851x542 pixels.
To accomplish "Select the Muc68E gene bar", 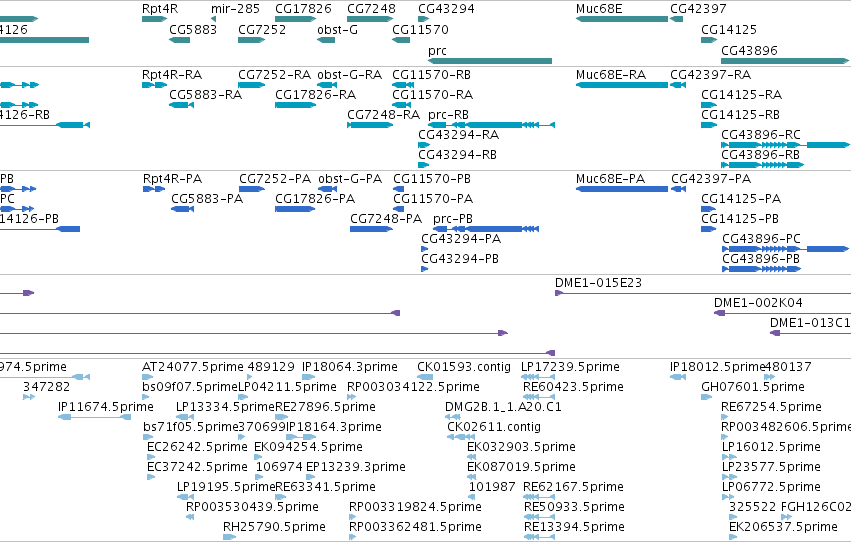I will click(622, 19).
